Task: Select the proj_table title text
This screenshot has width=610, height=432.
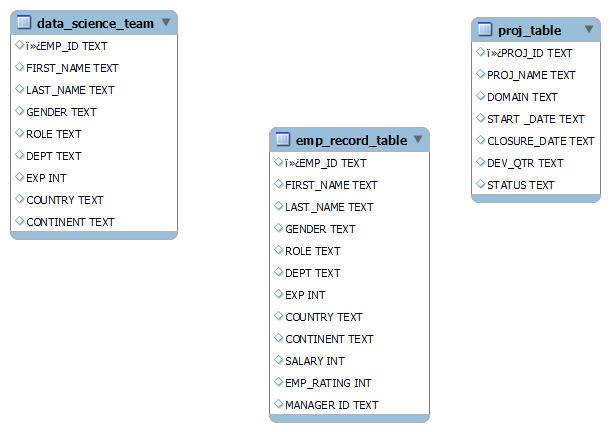Action: (529, 31)
